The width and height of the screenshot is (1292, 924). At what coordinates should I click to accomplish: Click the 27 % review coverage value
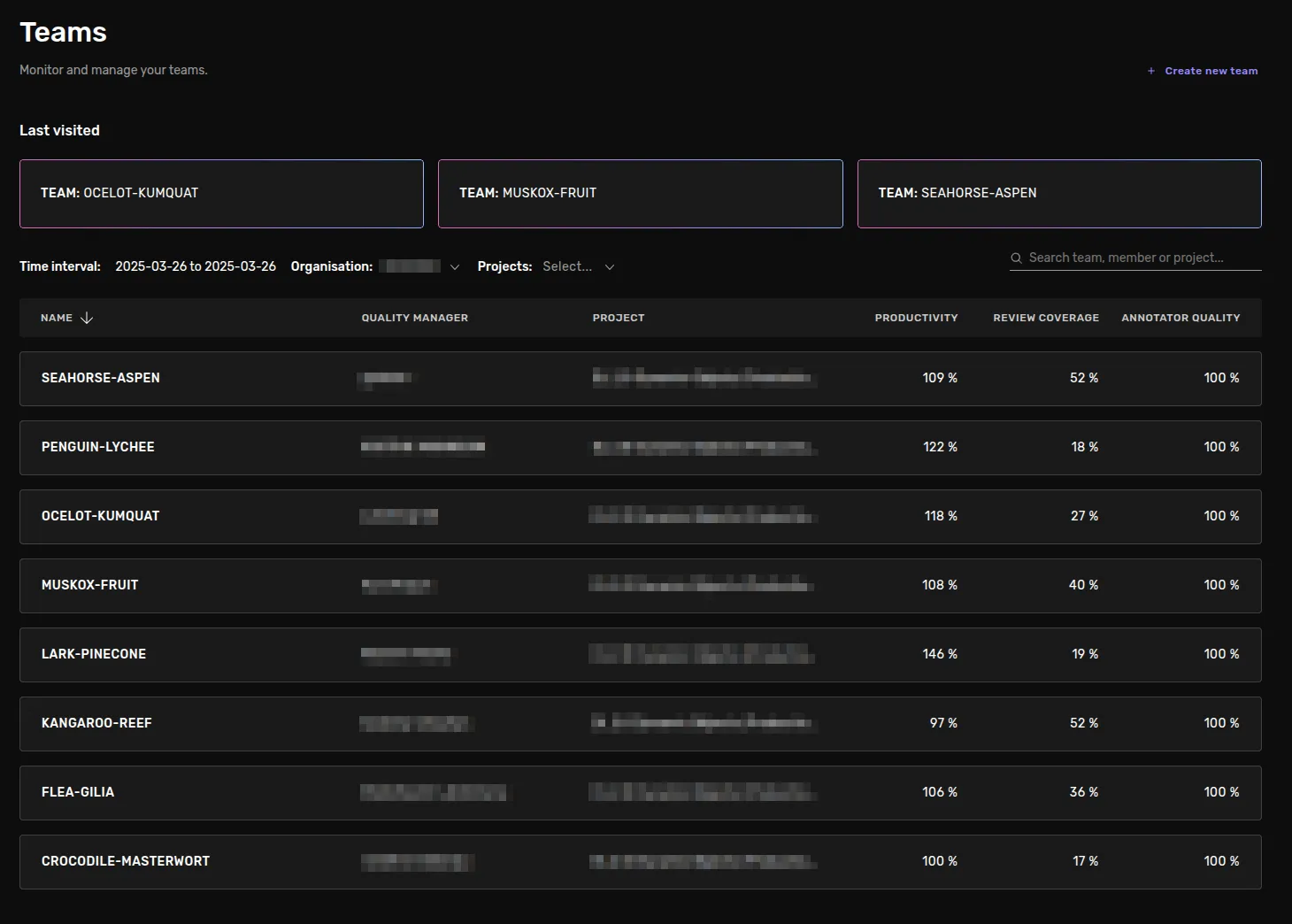point(1085,516)
